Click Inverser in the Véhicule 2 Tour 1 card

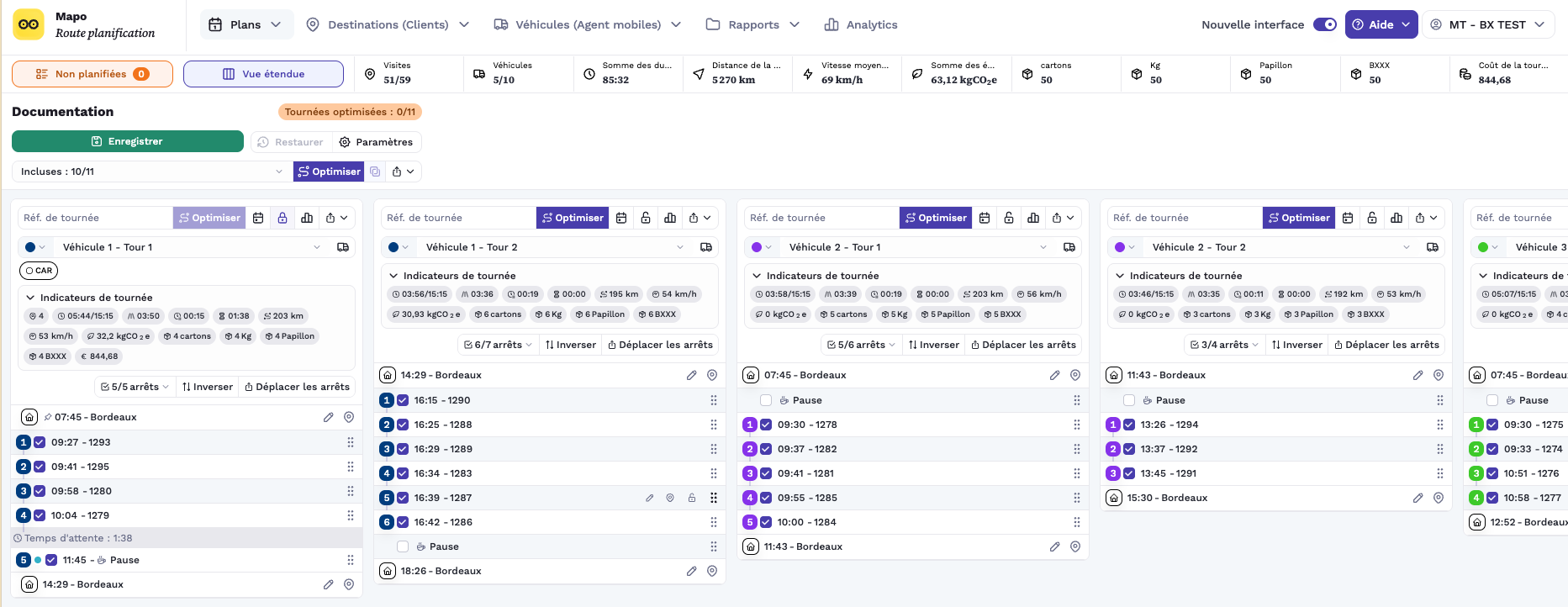point(933,345)
